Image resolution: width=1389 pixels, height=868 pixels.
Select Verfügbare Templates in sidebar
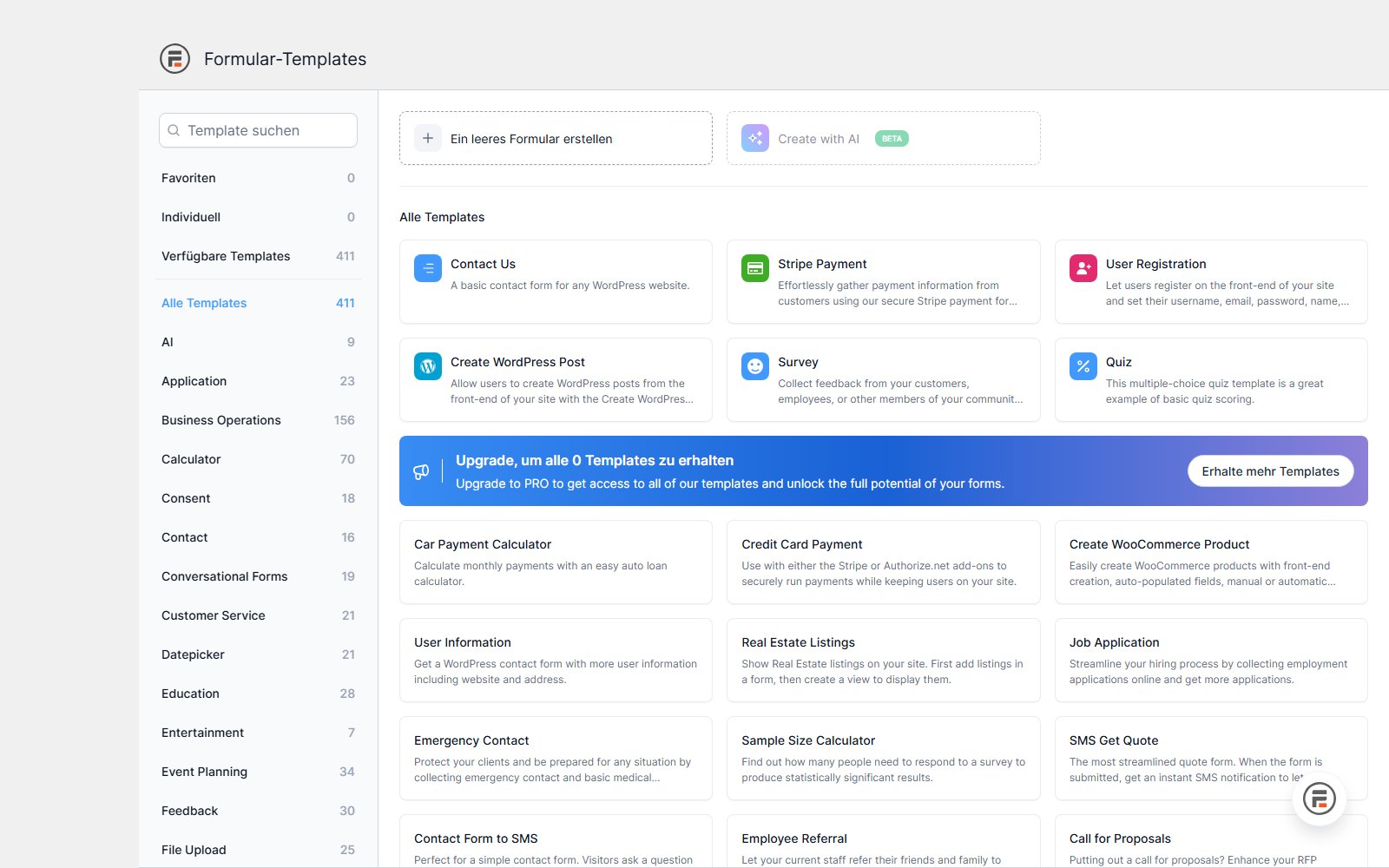(x=258, y=256)
